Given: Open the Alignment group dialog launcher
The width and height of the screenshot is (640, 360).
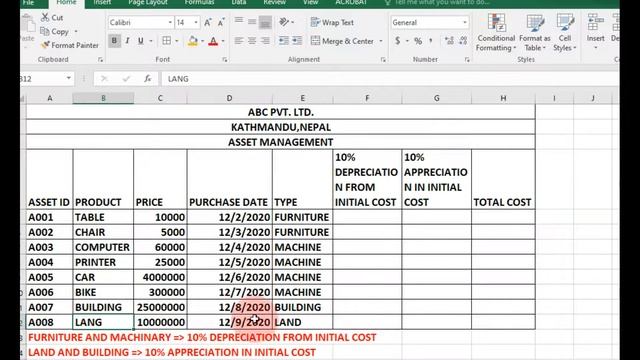Looking at the screenshot, I should pyautogui.click(x=383, y=60).
